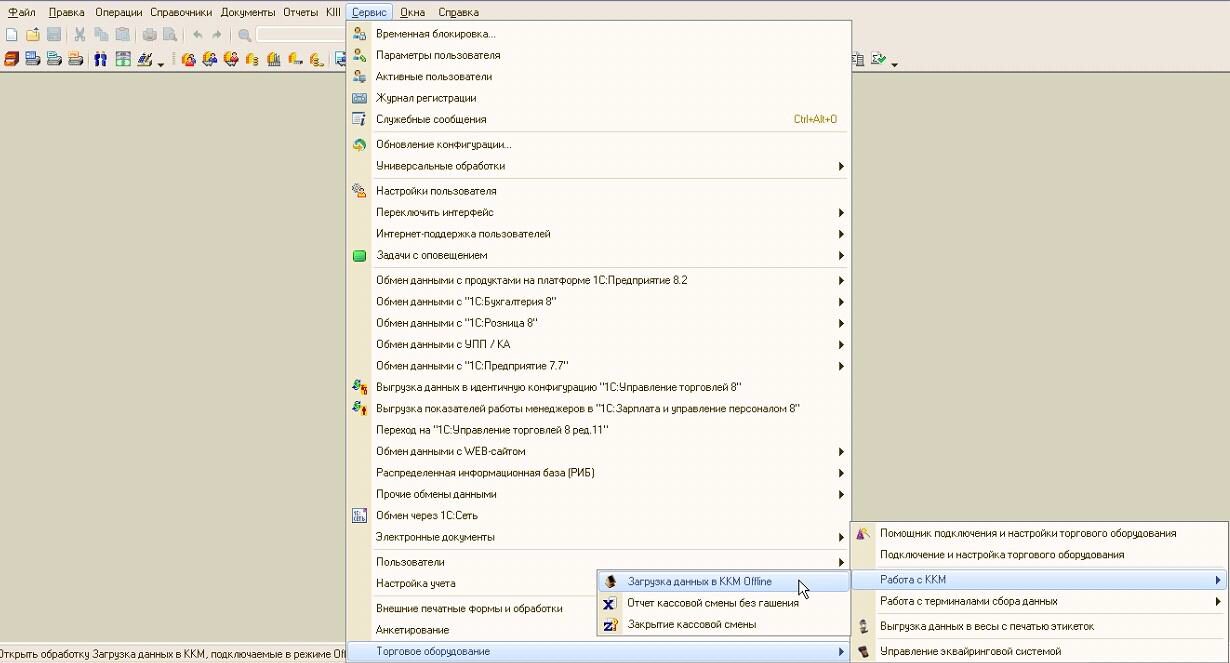The width and height of the screenshot is (1230, 663).
Task: Click the Search magnifier icon
Action: [244, 35]
